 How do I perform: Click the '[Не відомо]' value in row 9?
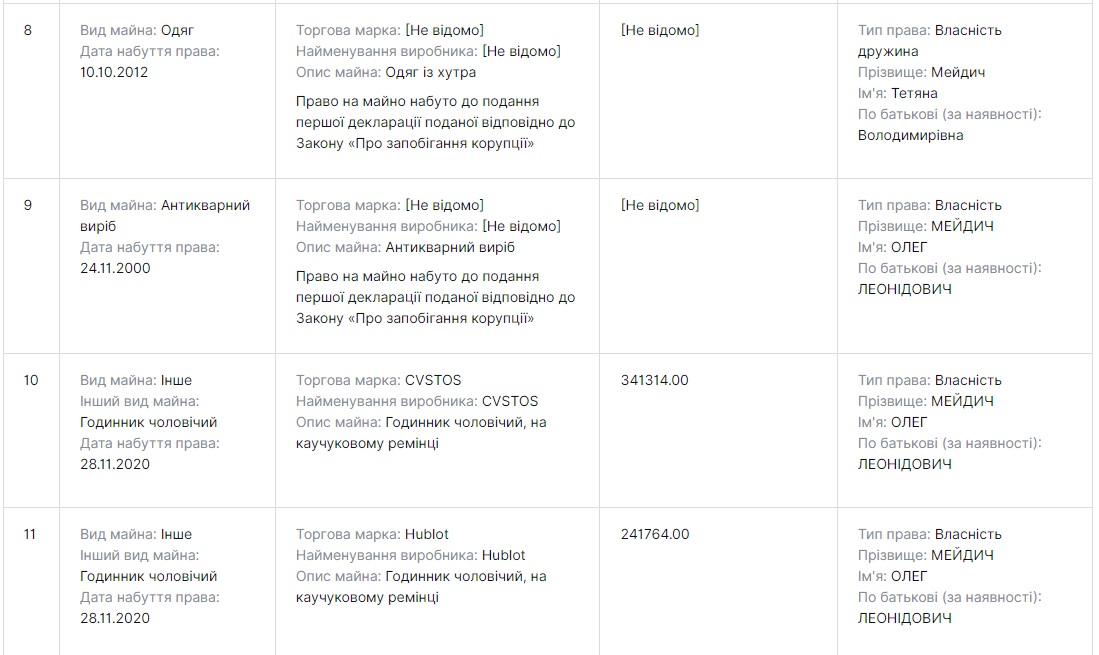pos(660,205)
